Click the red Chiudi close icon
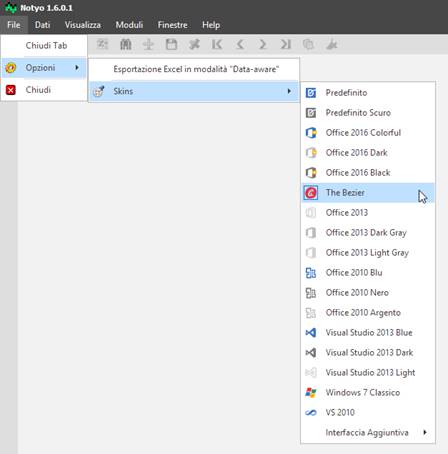The width and height of the screenshot is (448, 454). [x=11, y=90]
